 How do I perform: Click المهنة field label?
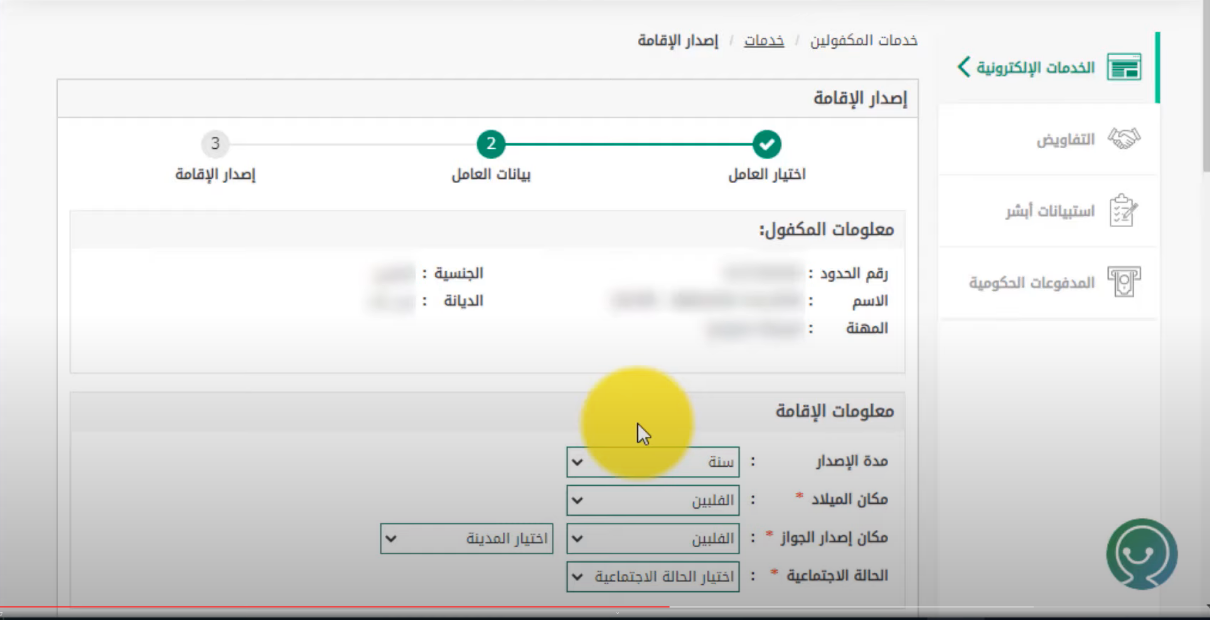click(867, 328)
